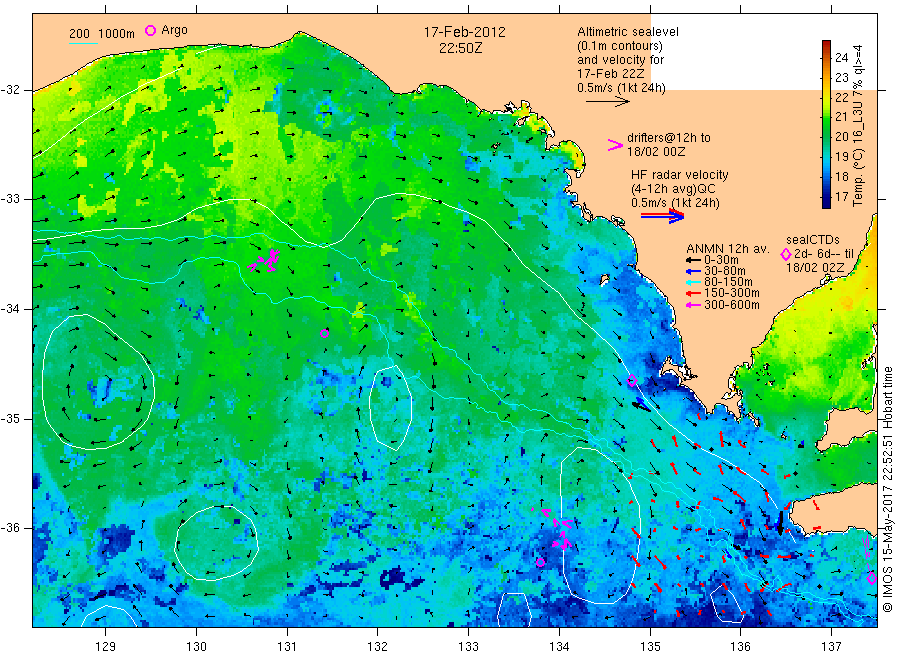
Task: Click the longitude label 134
Action: coord(559,647)
